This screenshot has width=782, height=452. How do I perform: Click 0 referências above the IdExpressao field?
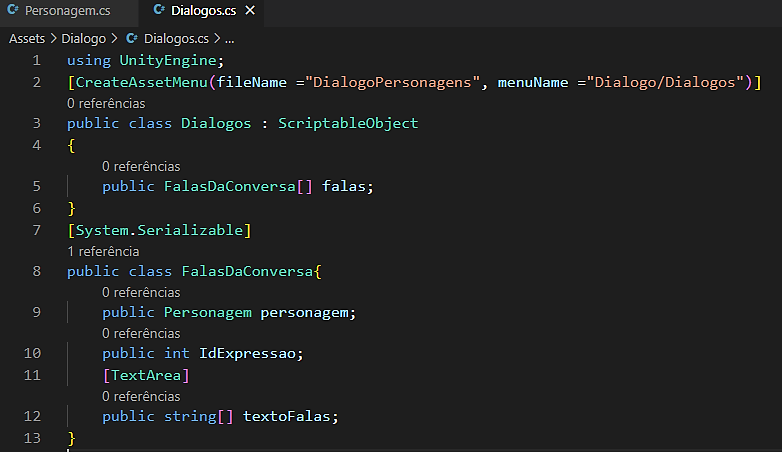tap(140, 333)
